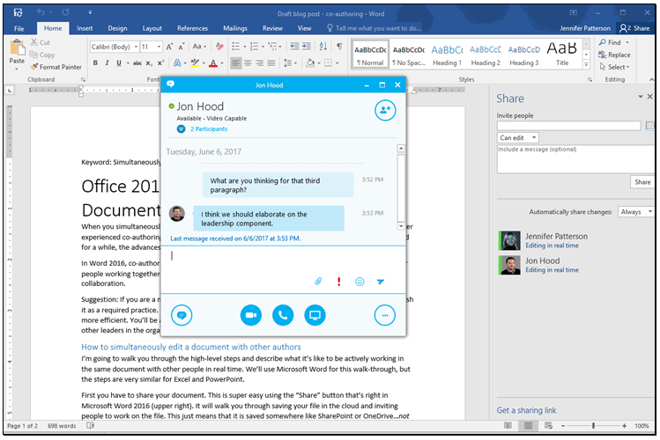Justify the paragraph text
This screenshot has height=440, width=660.
[x=271, y=63]
